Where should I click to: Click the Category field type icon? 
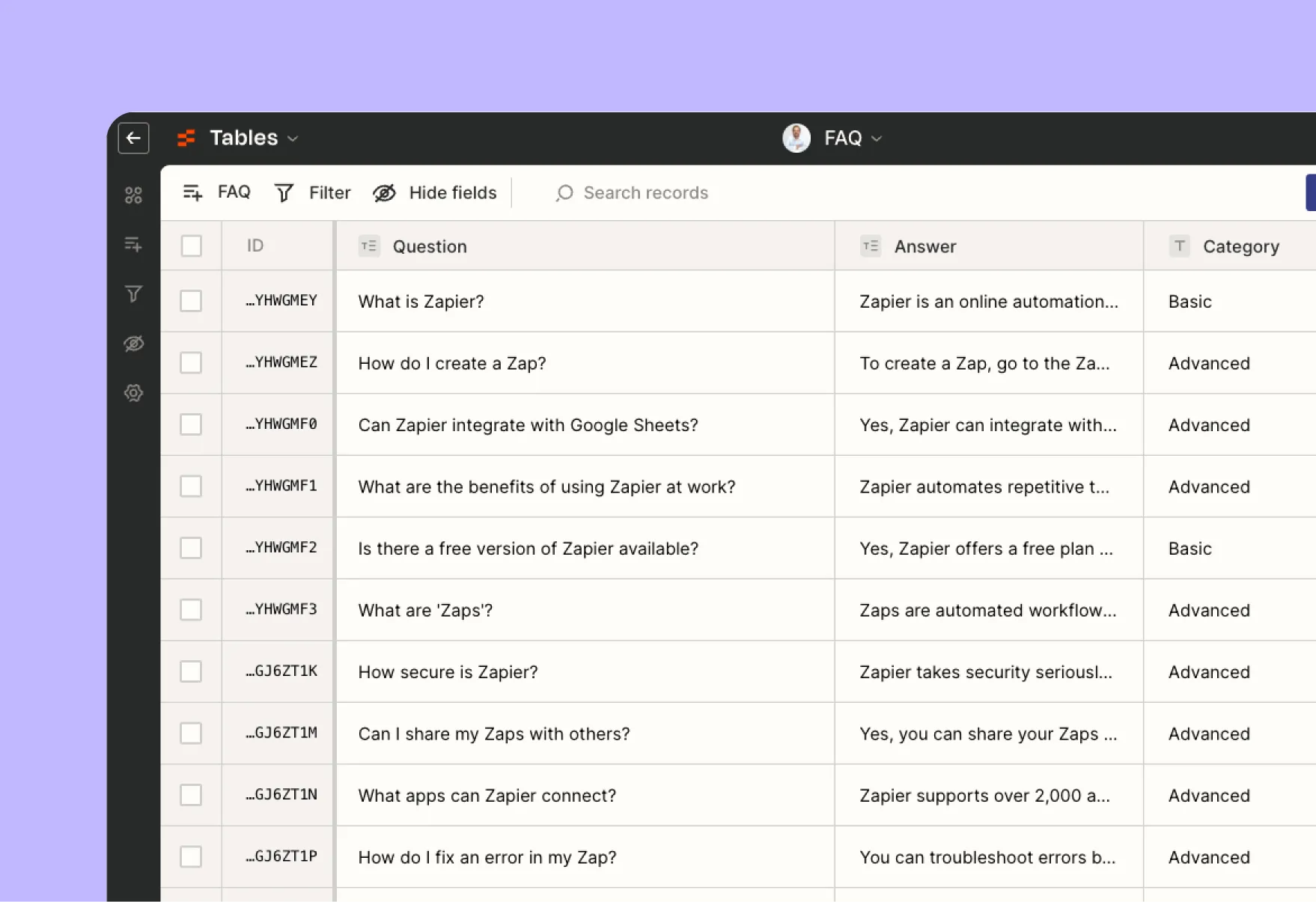click(1179, 246)
